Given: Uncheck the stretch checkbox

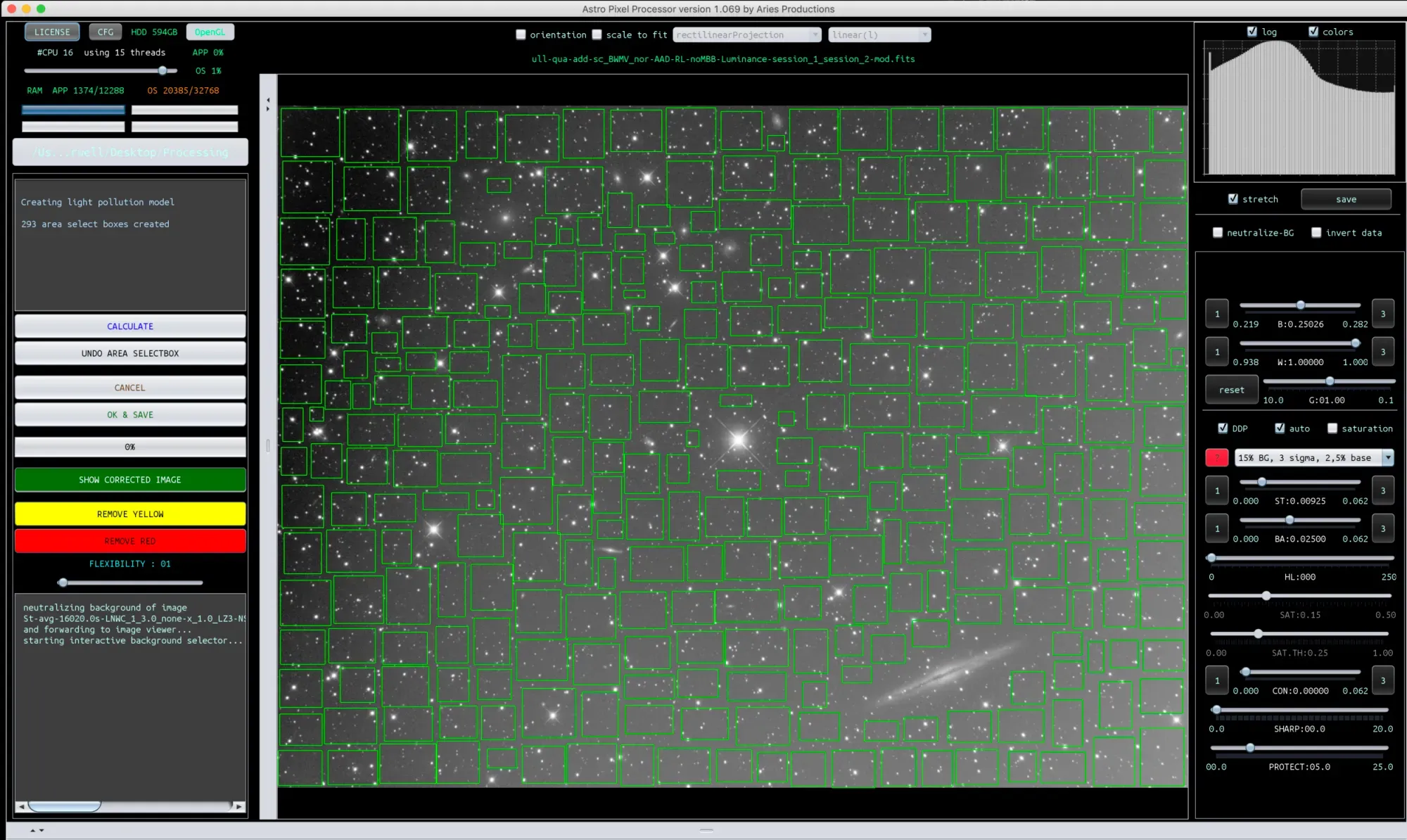Looking at the screenshot, I should [1233, 199].
